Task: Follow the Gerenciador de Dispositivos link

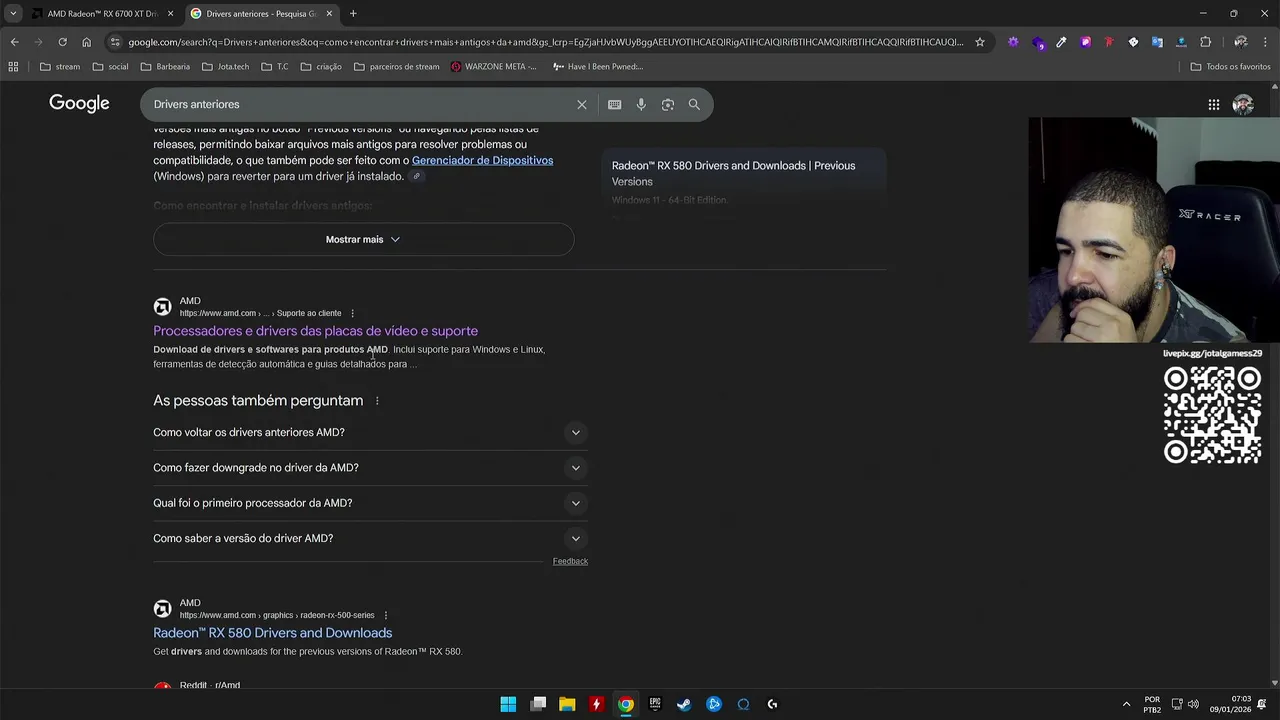Action: click(x=482, y=160)
